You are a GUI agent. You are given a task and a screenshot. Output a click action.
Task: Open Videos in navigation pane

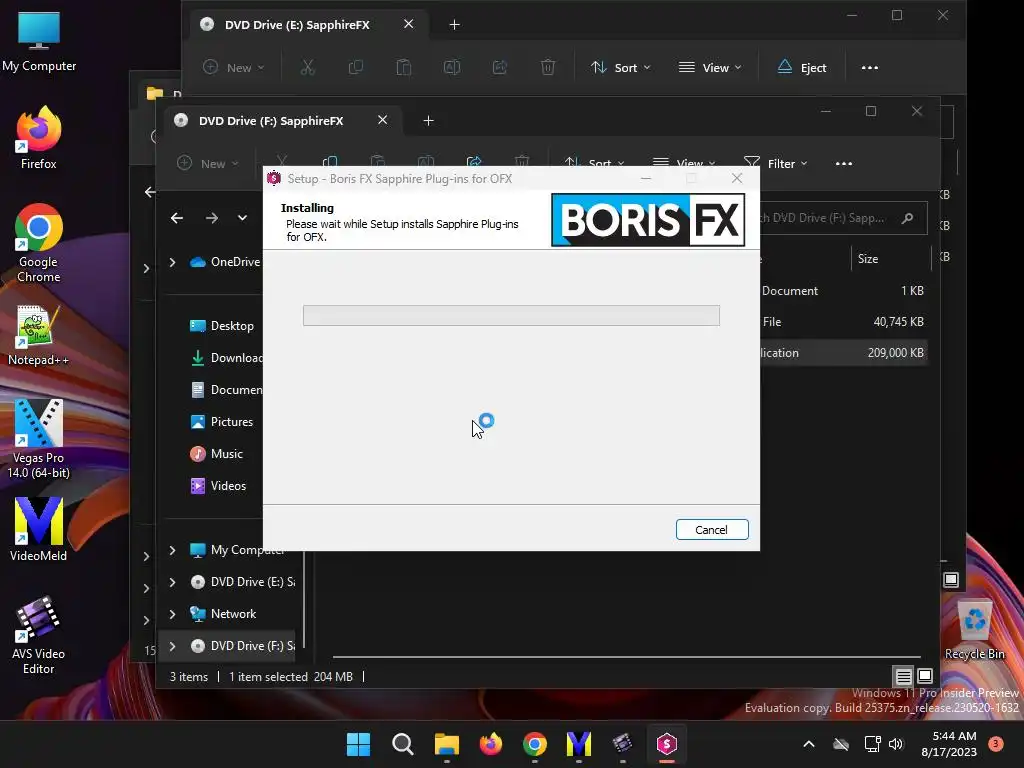[x=218, y=486]
